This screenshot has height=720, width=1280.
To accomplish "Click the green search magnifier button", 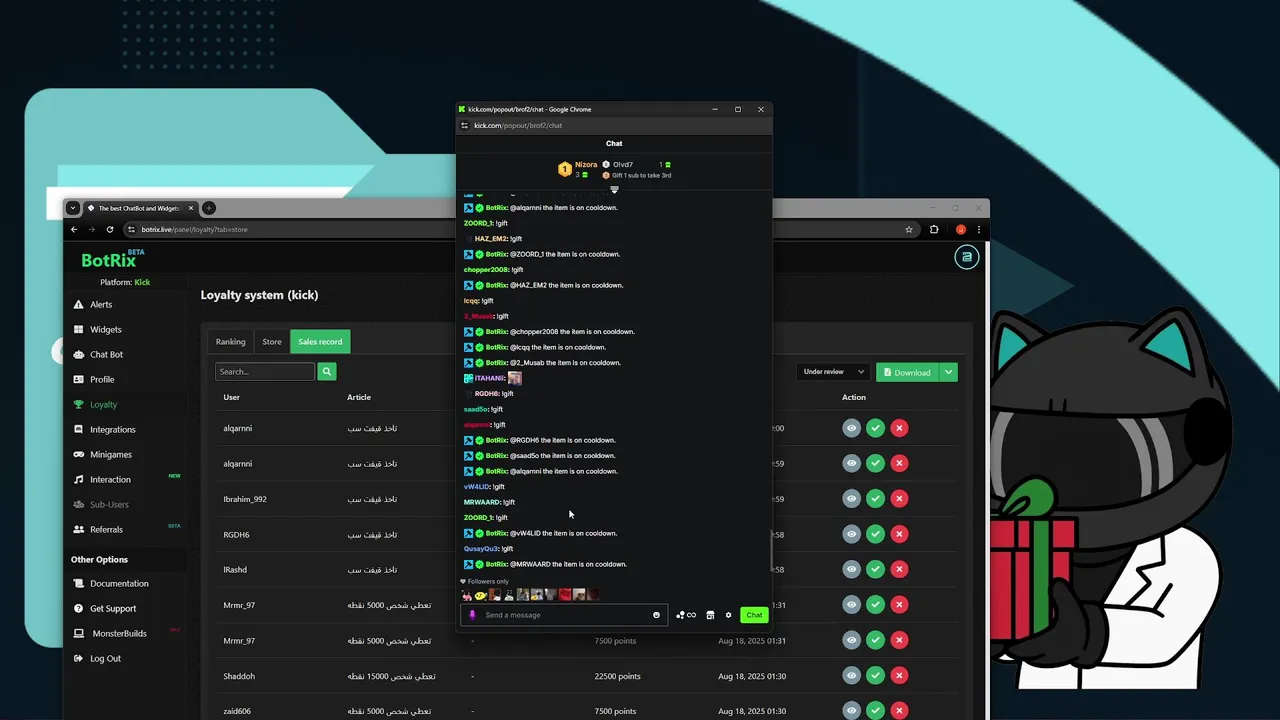I will coord(326,371).
